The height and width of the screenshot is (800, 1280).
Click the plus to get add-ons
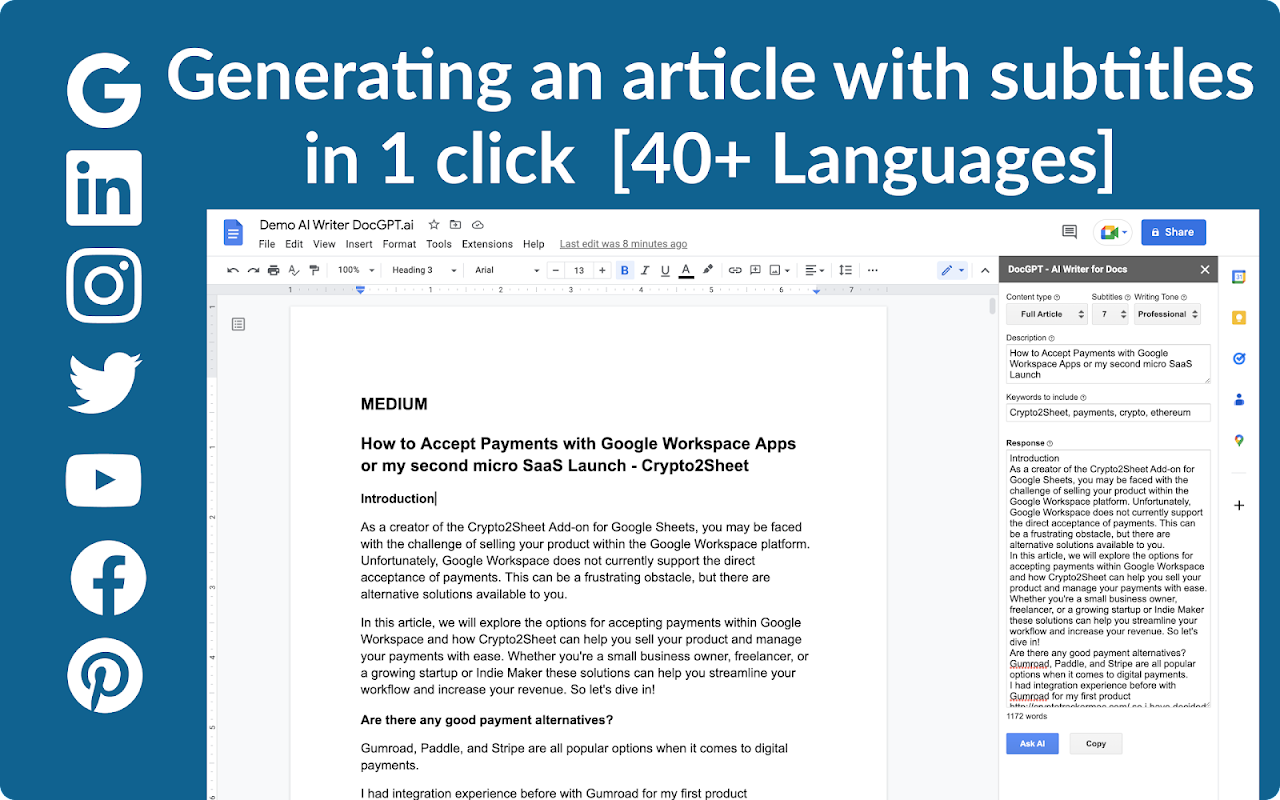1239,505
